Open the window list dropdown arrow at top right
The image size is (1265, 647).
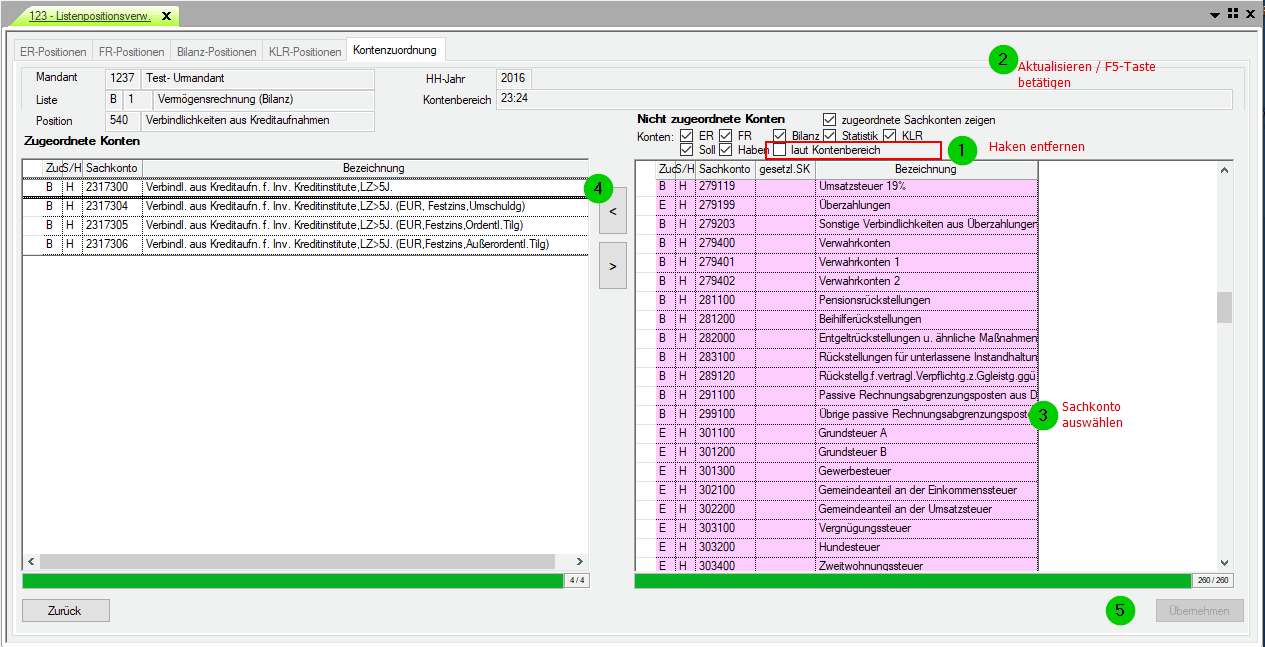point(1214,14)
